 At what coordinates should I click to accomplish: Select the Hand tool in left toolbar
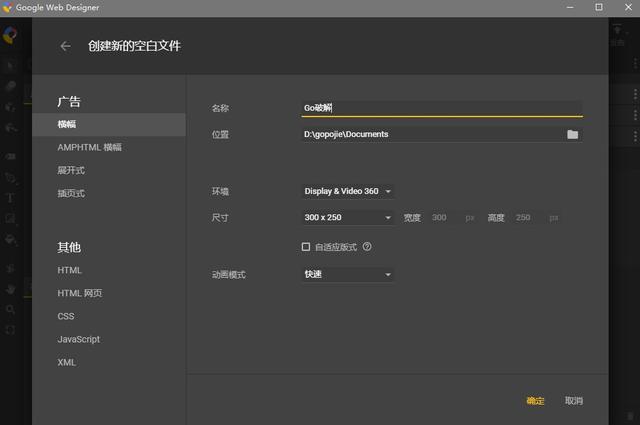point(11,289)
